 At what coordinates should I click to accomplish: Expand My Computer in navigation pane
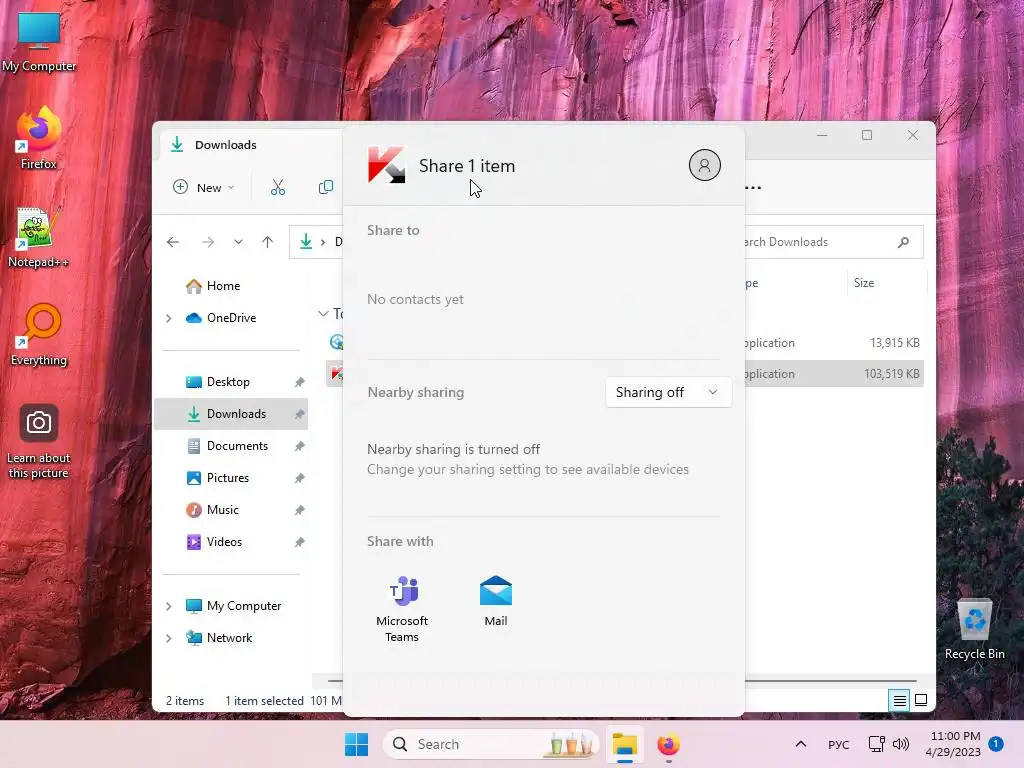coord(168,606)
